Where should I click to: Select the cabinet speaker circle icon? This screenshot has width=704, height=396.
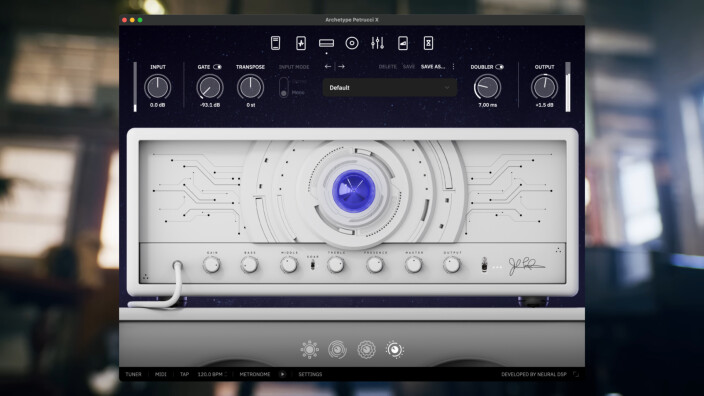coord(352,43)
